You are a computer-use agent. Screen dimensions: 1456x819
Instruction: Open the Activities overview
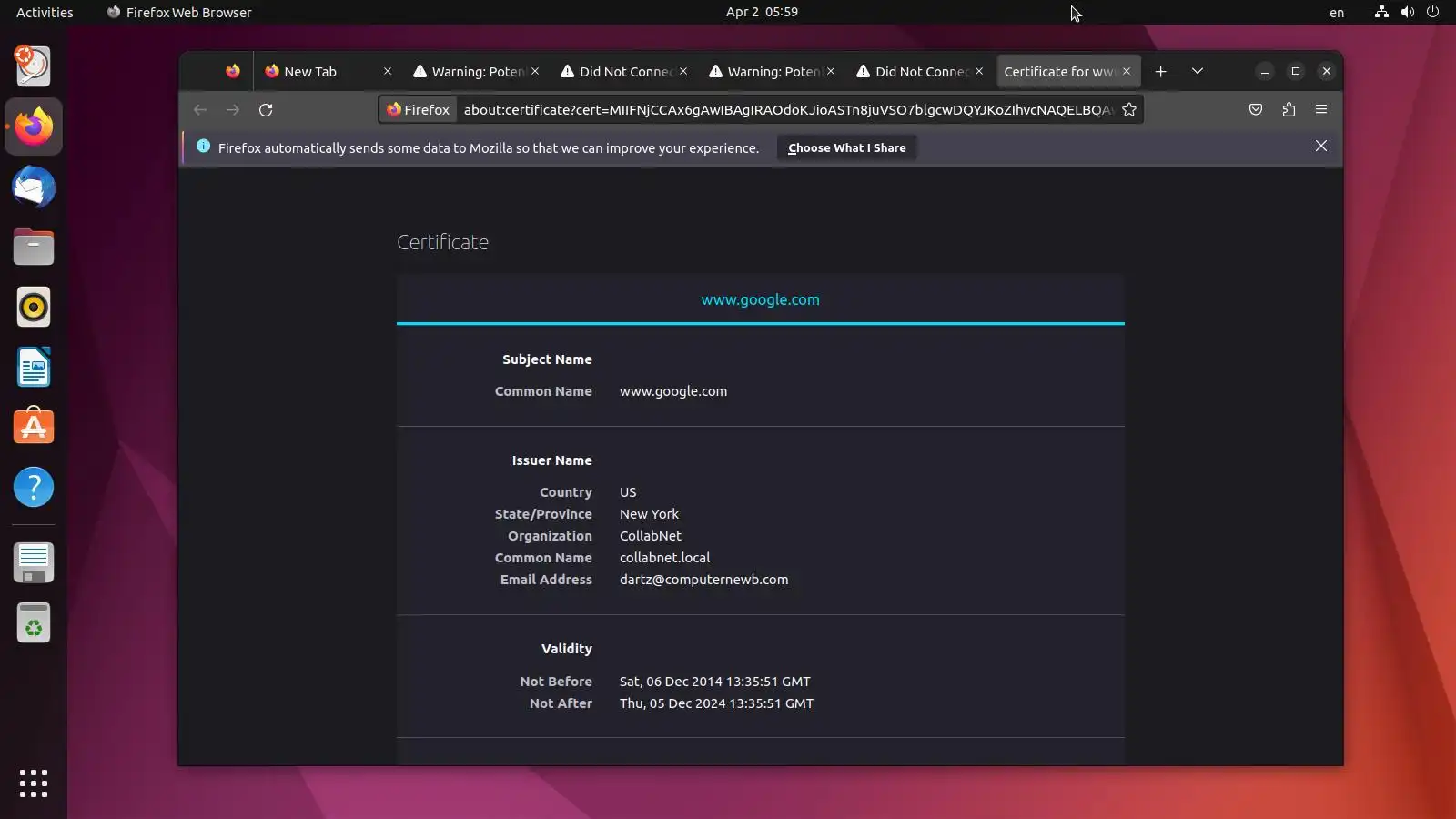(x=45, y=12)
